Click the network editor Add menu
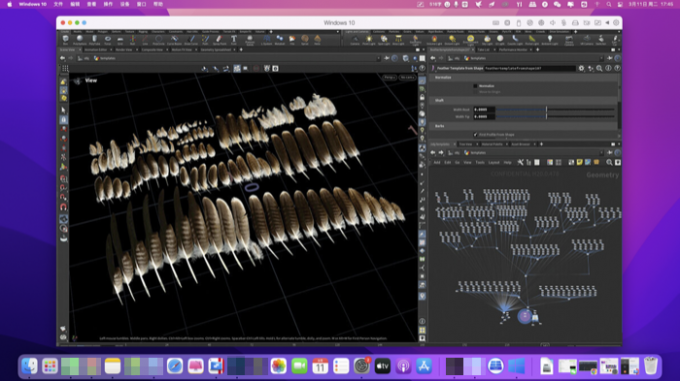680x381 pixels. (x=437, y=163)
